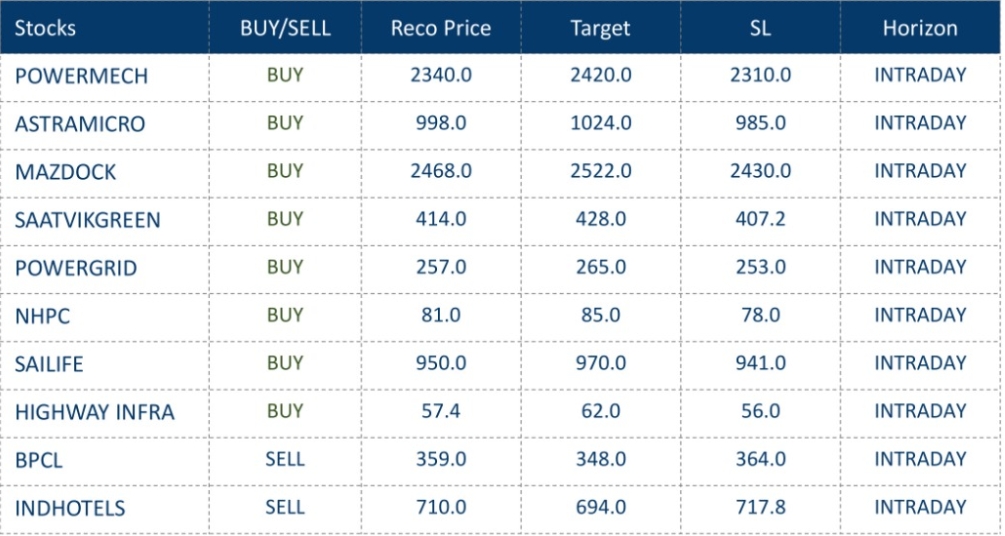Click the ASTRAMICRO stock name

point(80,124)
